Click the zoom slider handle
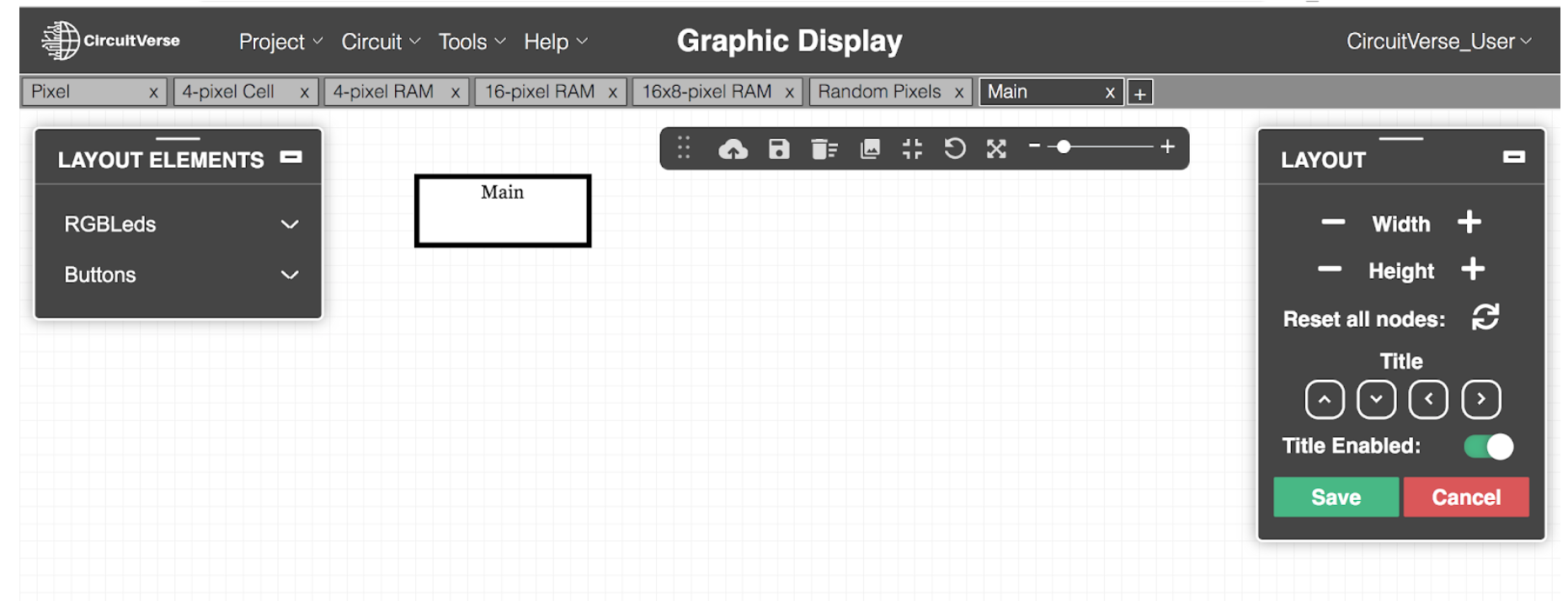 pos(1064,147)
